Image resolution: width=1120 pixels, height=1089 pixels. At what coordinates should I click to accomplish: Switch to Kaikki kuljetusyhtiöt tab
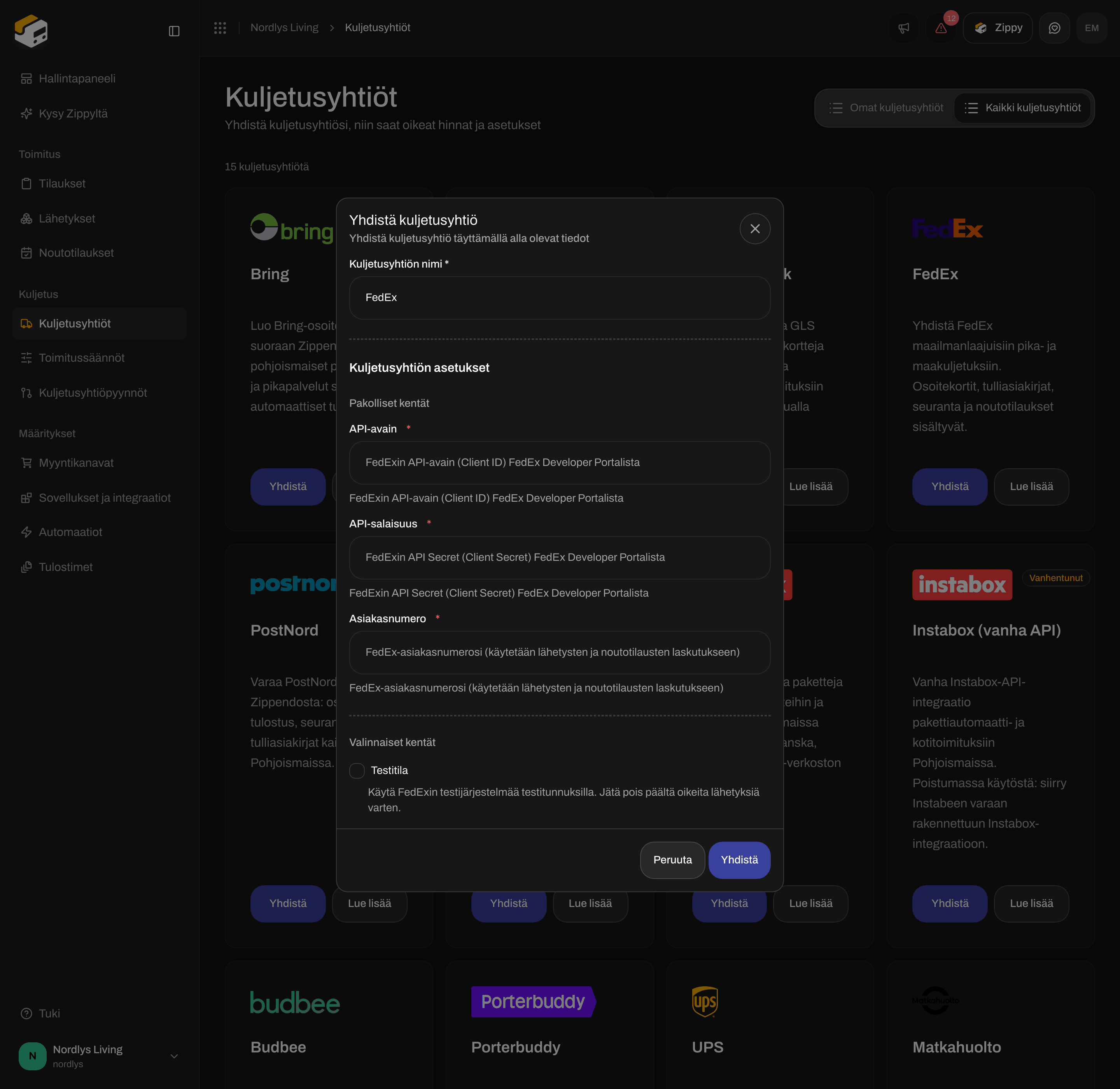pyautogui.click(x=1023, y=107)
